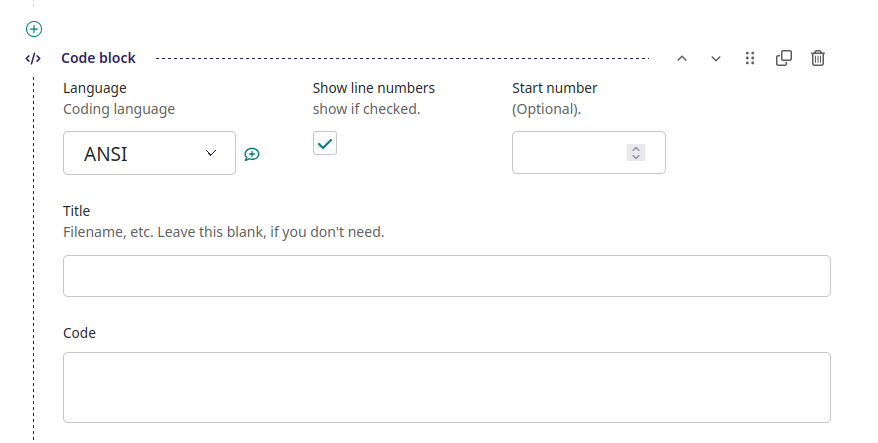Image resolution: width=878 pixels, height=443 pixels.
Task: Decrease Start number with down stepper arrow
Action: click(636, 157)
